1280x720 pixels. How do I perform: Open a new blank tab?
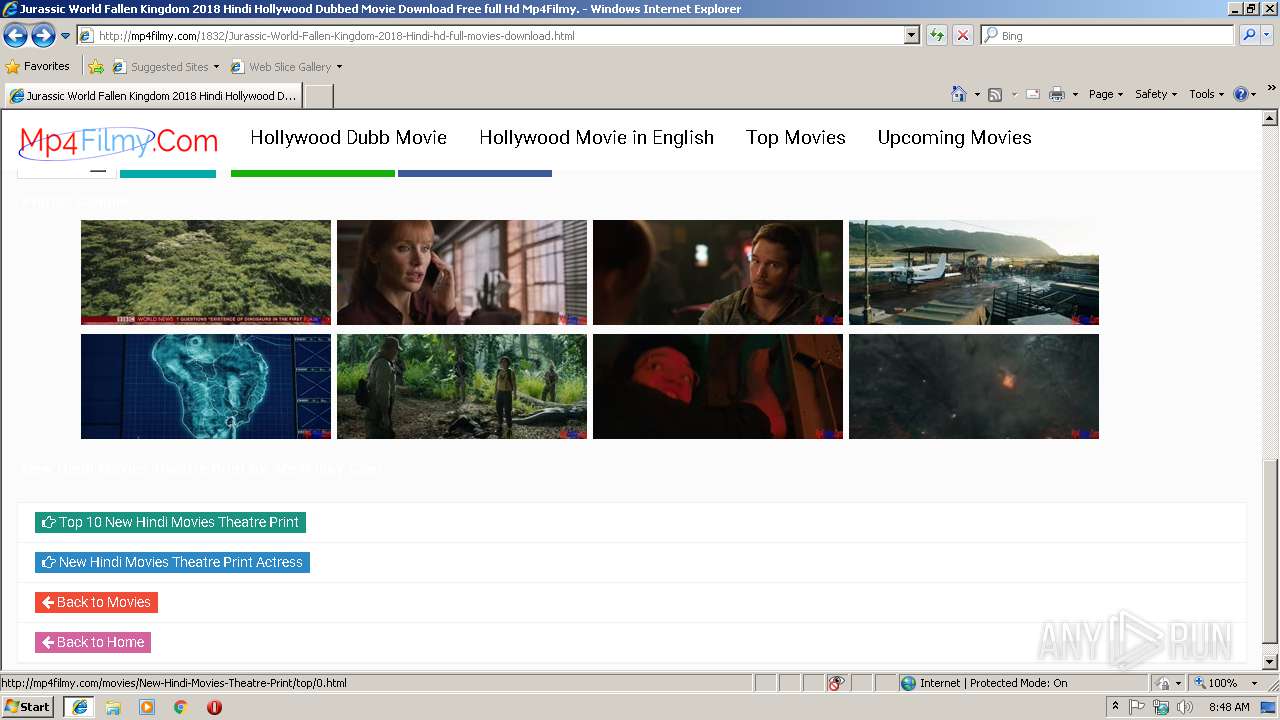point(318,96)
